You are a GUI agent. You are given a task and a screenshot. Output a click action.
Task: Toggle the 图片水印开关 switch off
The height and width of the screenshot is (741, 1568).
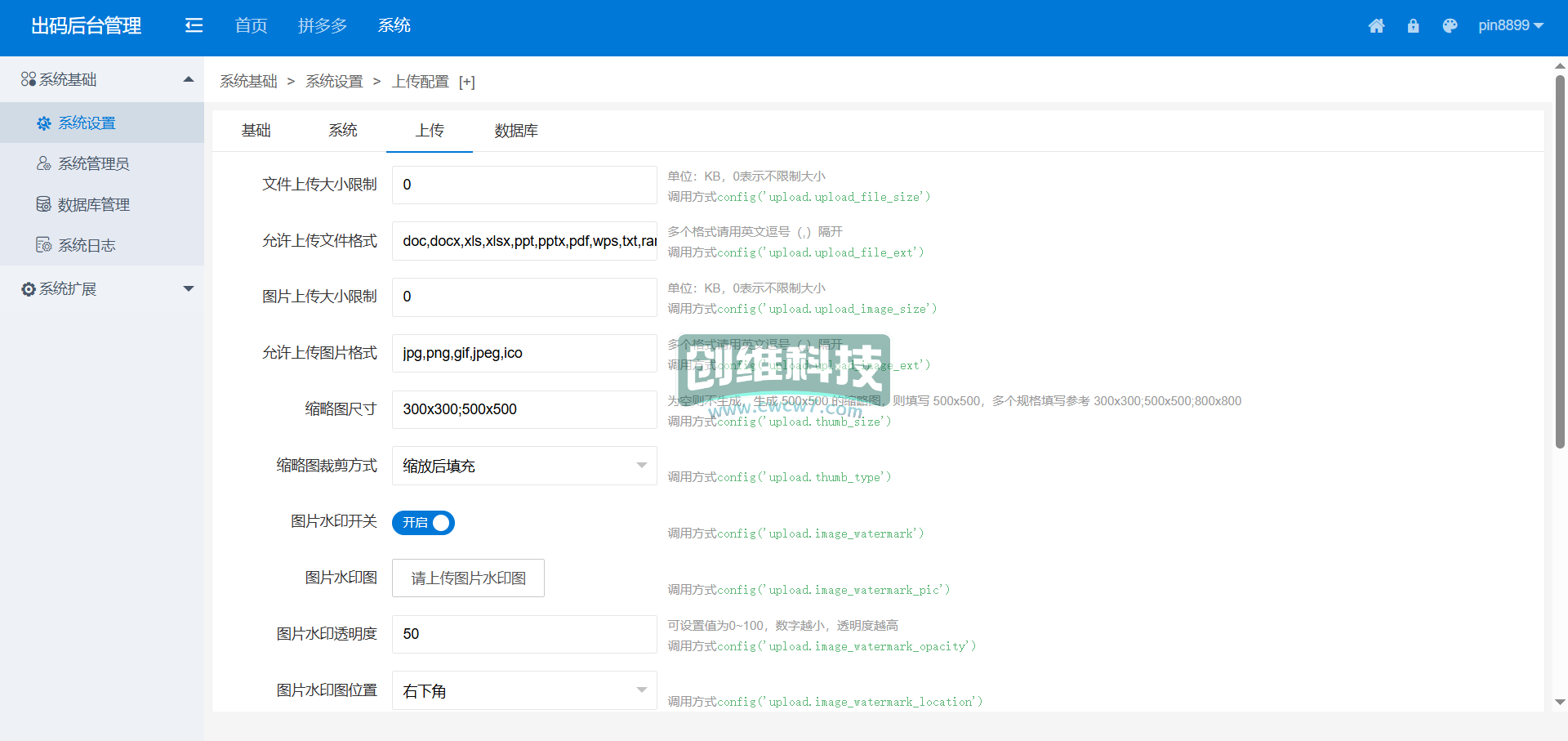(x=423, y=523)
